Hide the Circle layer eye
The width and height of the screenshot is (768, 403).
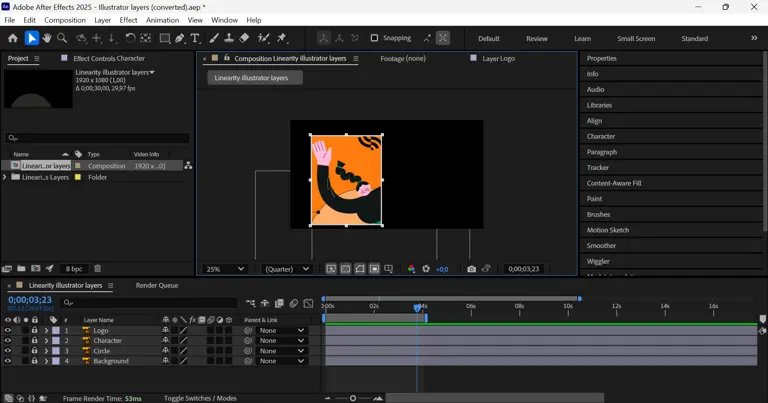click(7, 351)
